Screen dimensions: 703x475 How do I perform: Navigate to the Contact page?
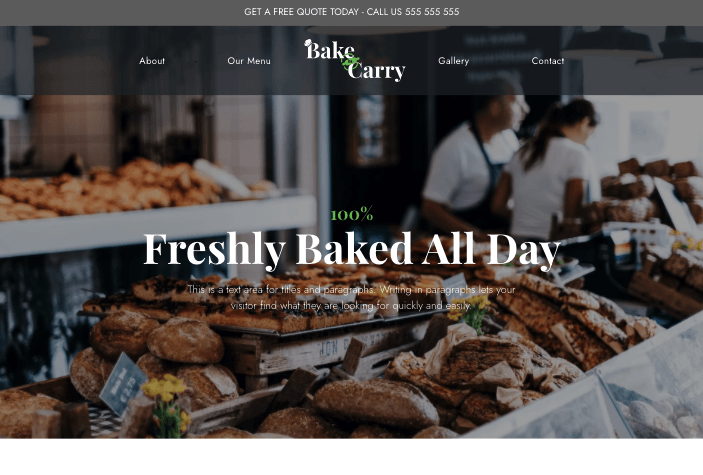pyautogui.click(x=547, y=61)
